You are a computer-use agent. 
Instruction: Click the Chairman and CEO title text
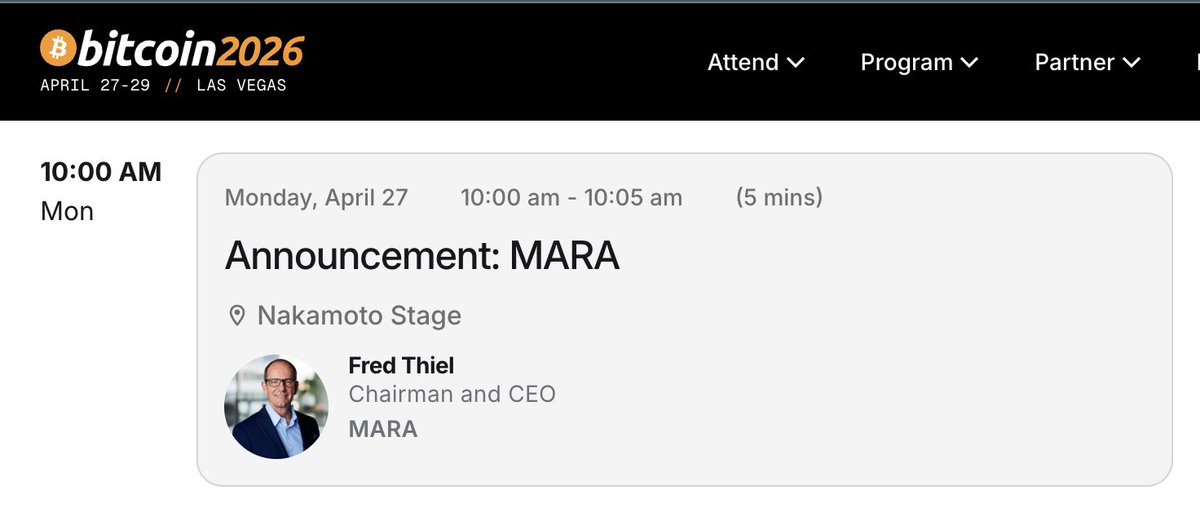pos(452,394)
